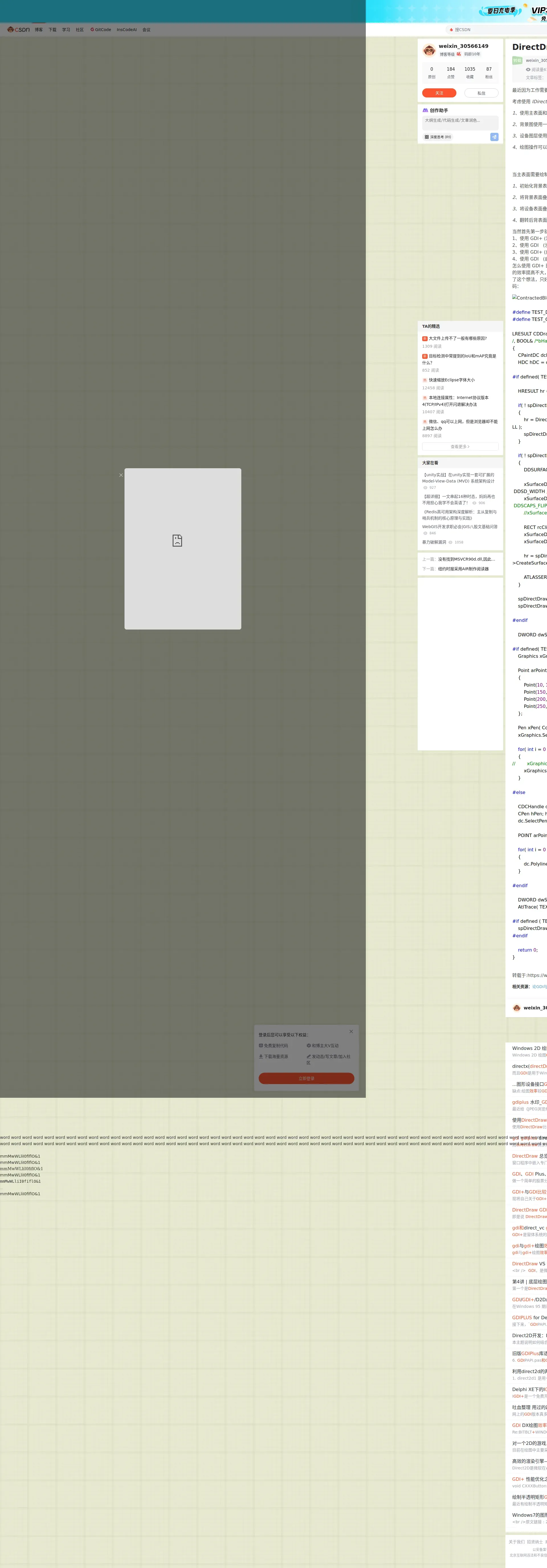The height and width of the screenshot is (1568, 547).
Task: Close the login benefits popup
Action: tap(351, 1031)
